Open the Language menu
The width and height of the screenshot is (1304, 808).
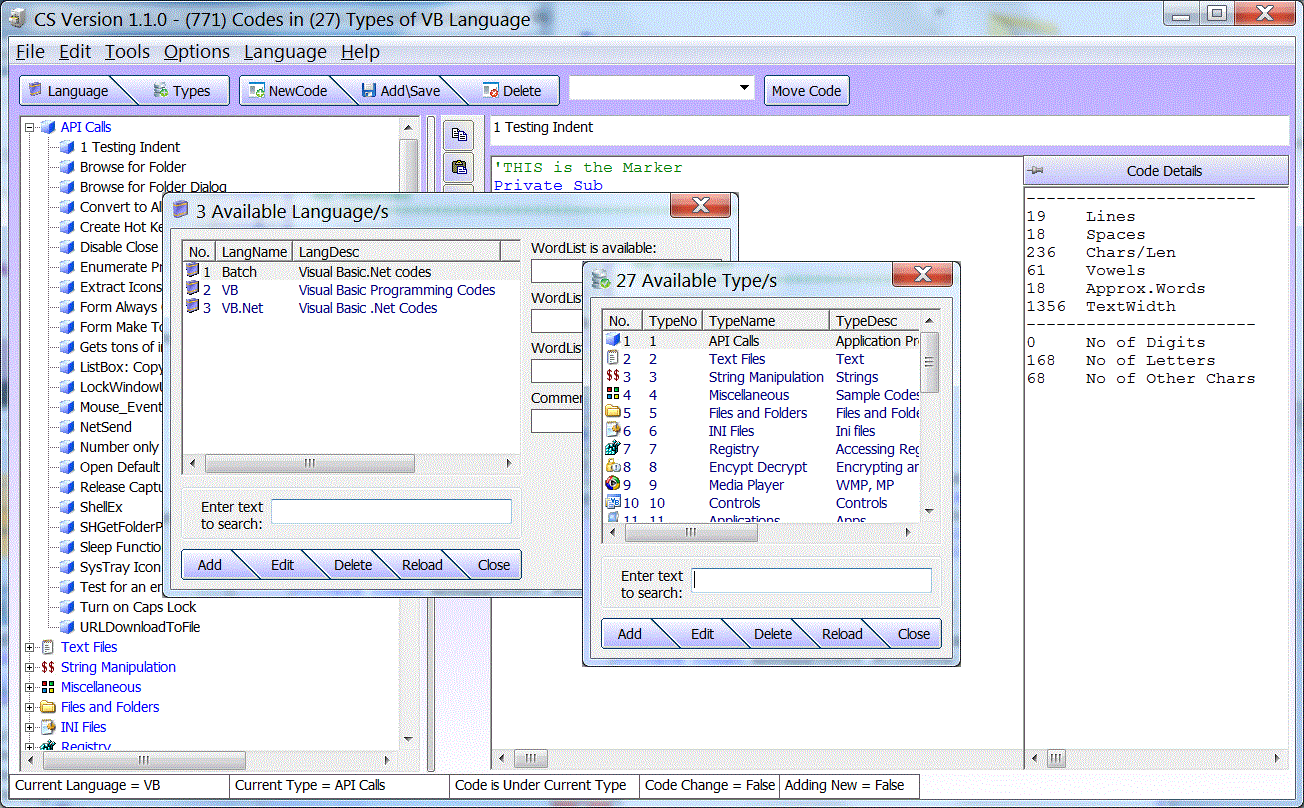coord(285,52)
